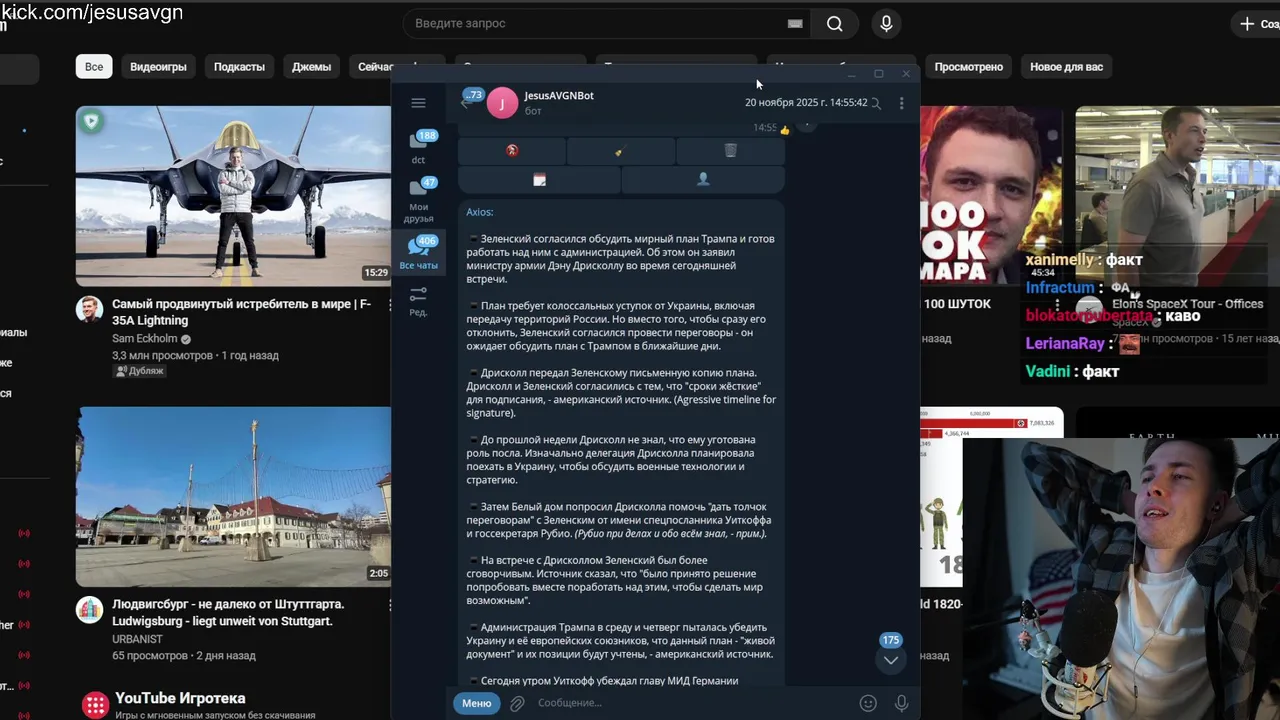Click the Дубляж badge under F-35A video
The width and height of the screenshot is (1280, 720).
140,371
